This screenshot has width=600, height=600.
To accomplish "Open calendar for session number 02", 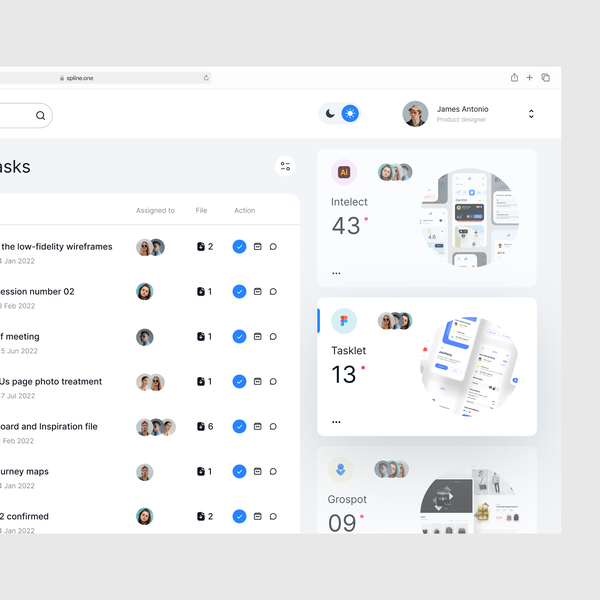I will point(258,292).
